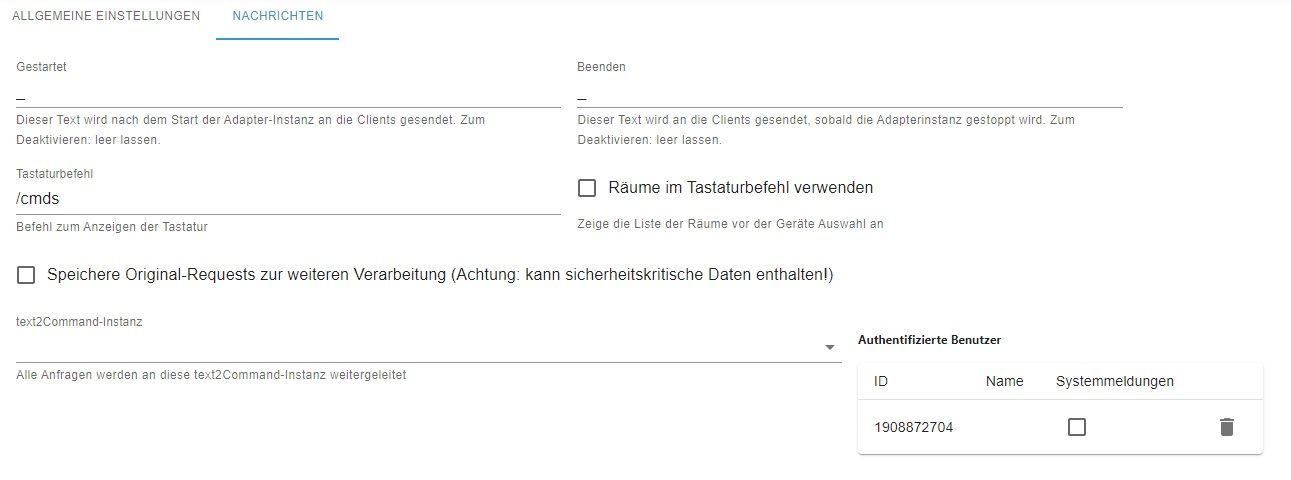The height and width of the screenshot is (480, 1291).
Task: Click the Systemmeldungen column header
Action: point(1114,381)
